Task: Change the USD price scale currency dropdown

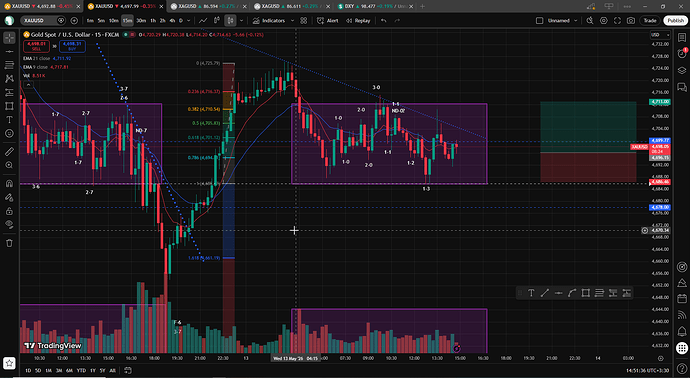Action: [660, 35]
